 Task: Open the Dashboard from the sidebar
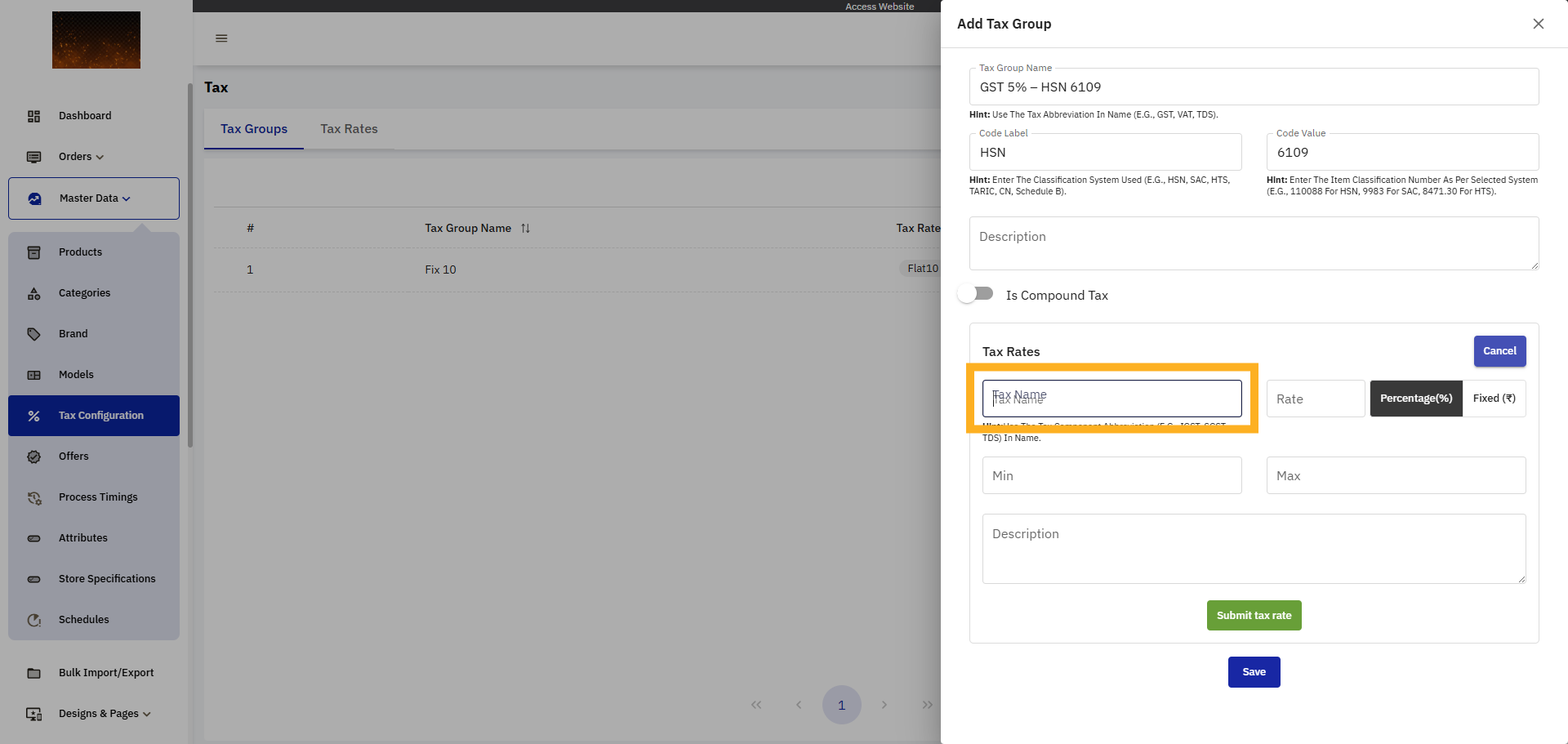(85, 115)
